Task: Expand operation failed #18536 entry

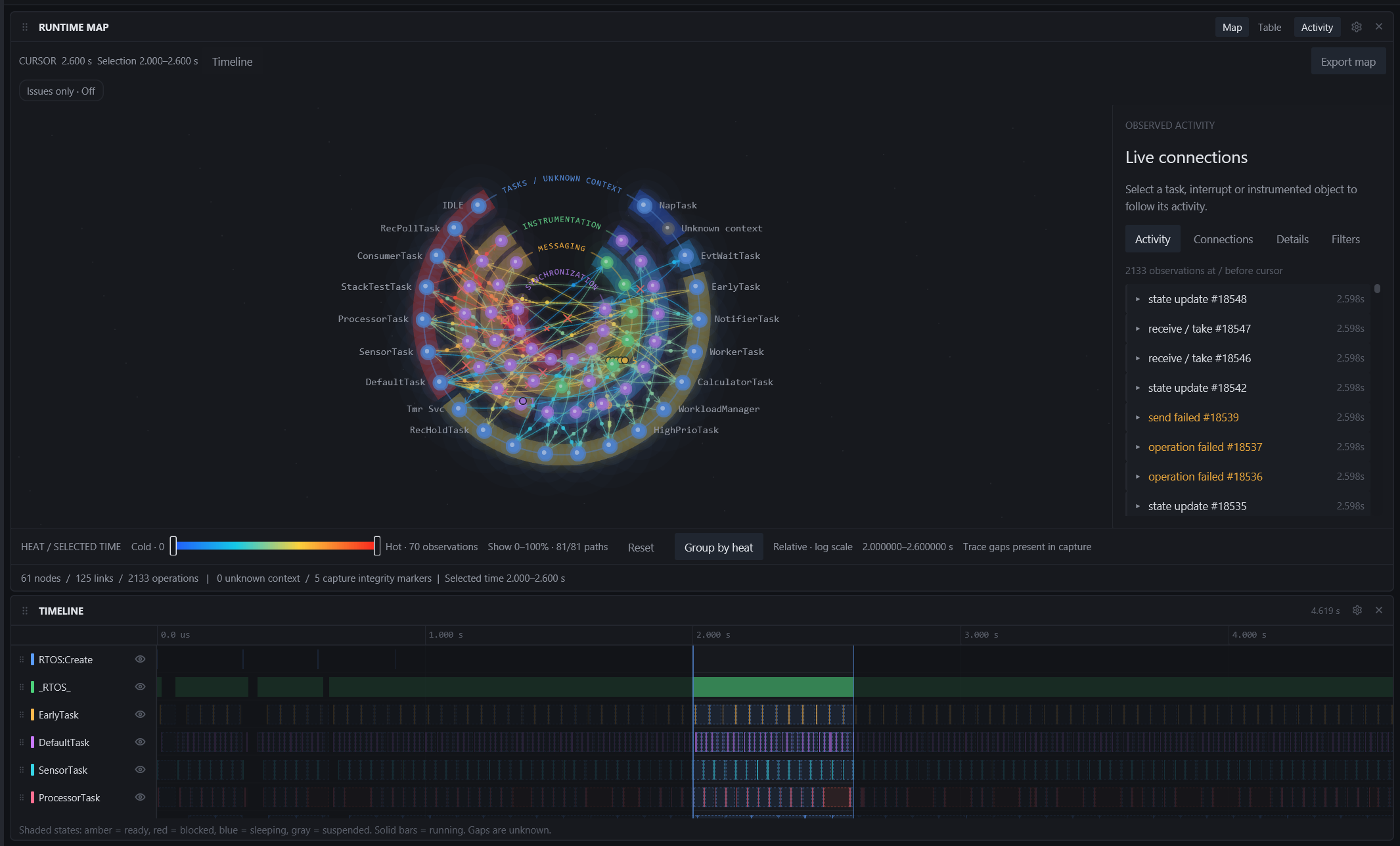Action: pos(1248,477)
